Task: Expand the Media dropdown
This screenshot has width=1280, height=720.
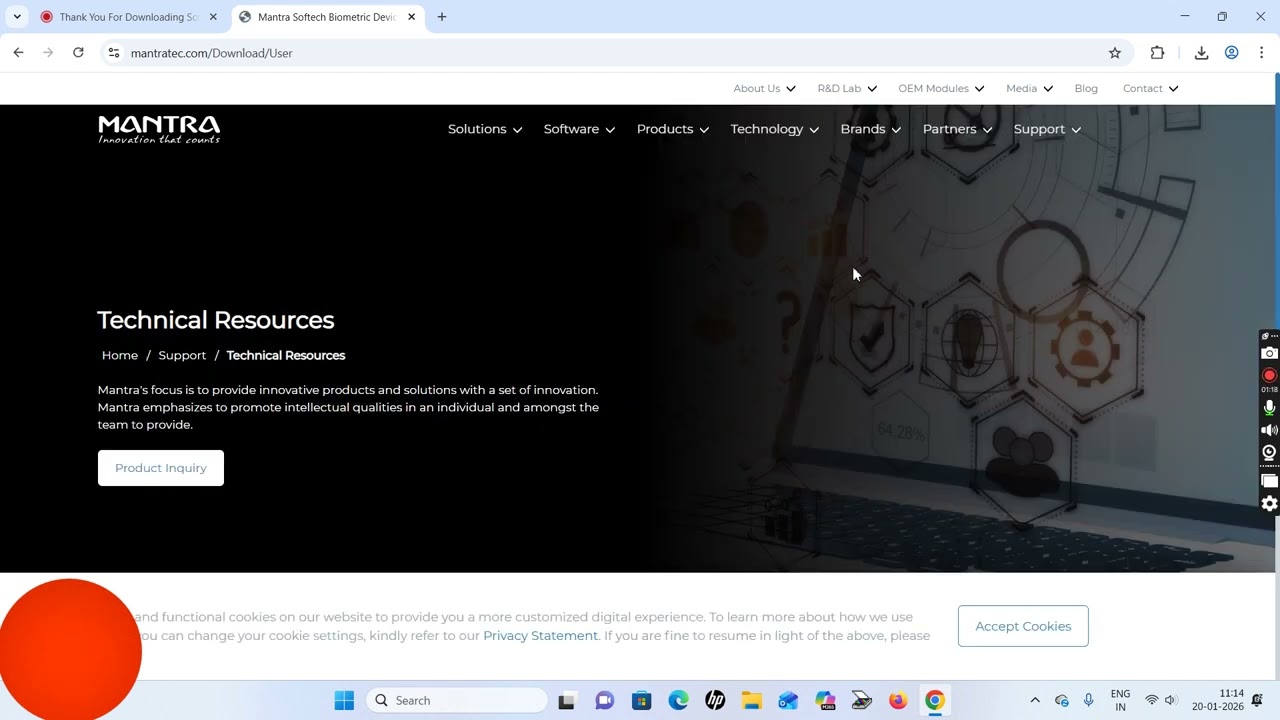Action: pos(1029,88)
